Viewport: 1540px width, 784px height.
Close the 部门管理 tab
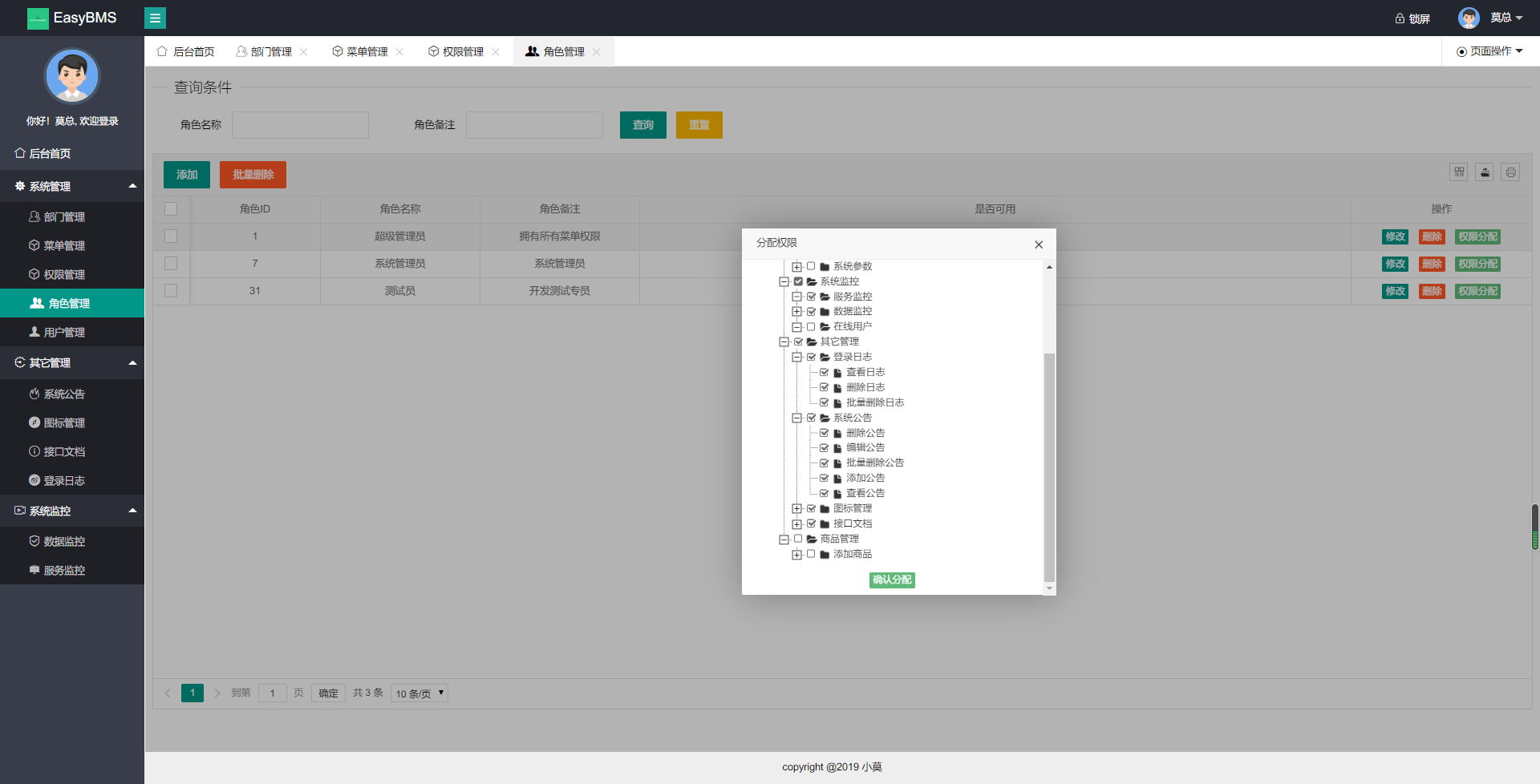click(x=304, y=51)
